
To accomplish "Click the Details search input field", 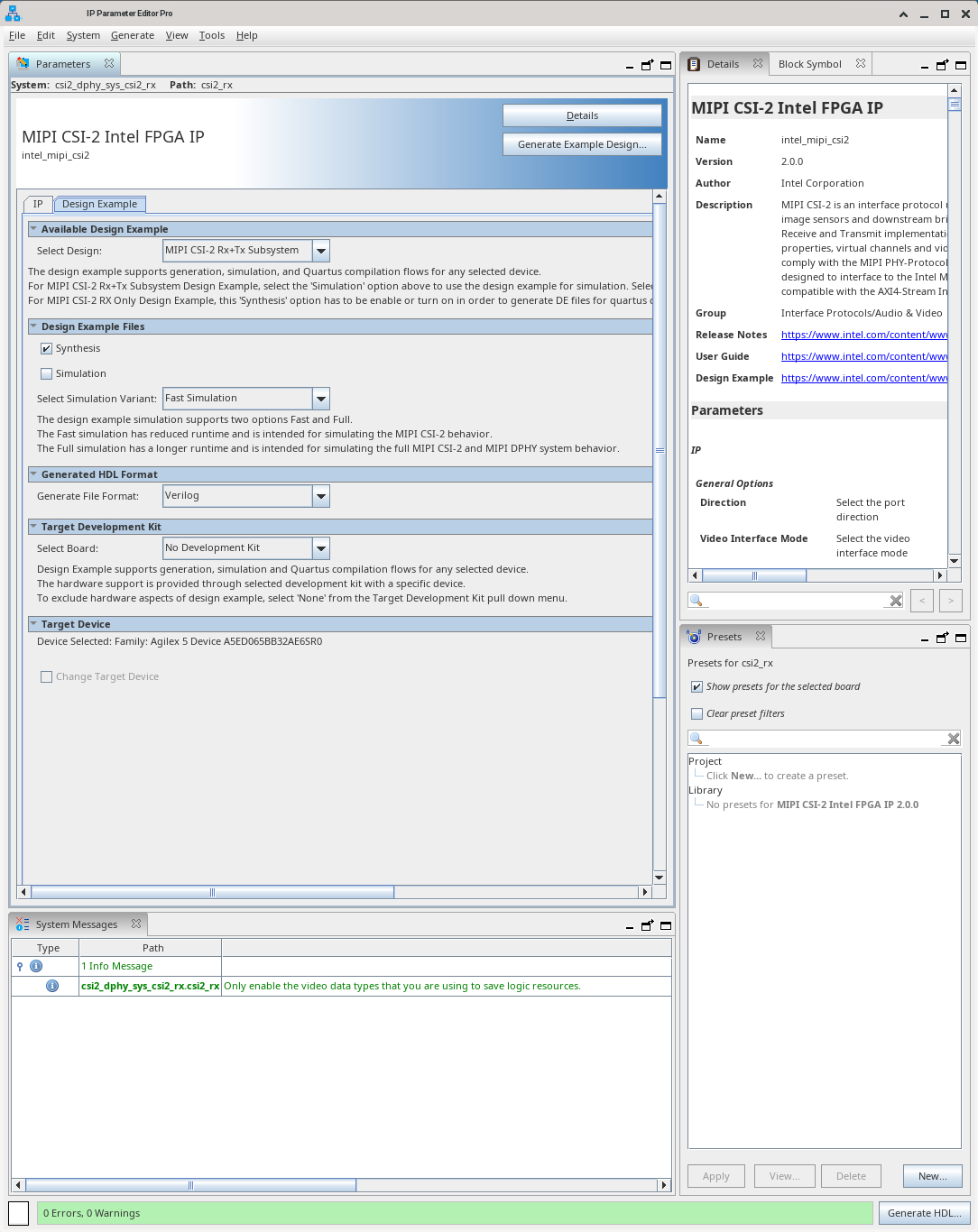I will point(796,601).
